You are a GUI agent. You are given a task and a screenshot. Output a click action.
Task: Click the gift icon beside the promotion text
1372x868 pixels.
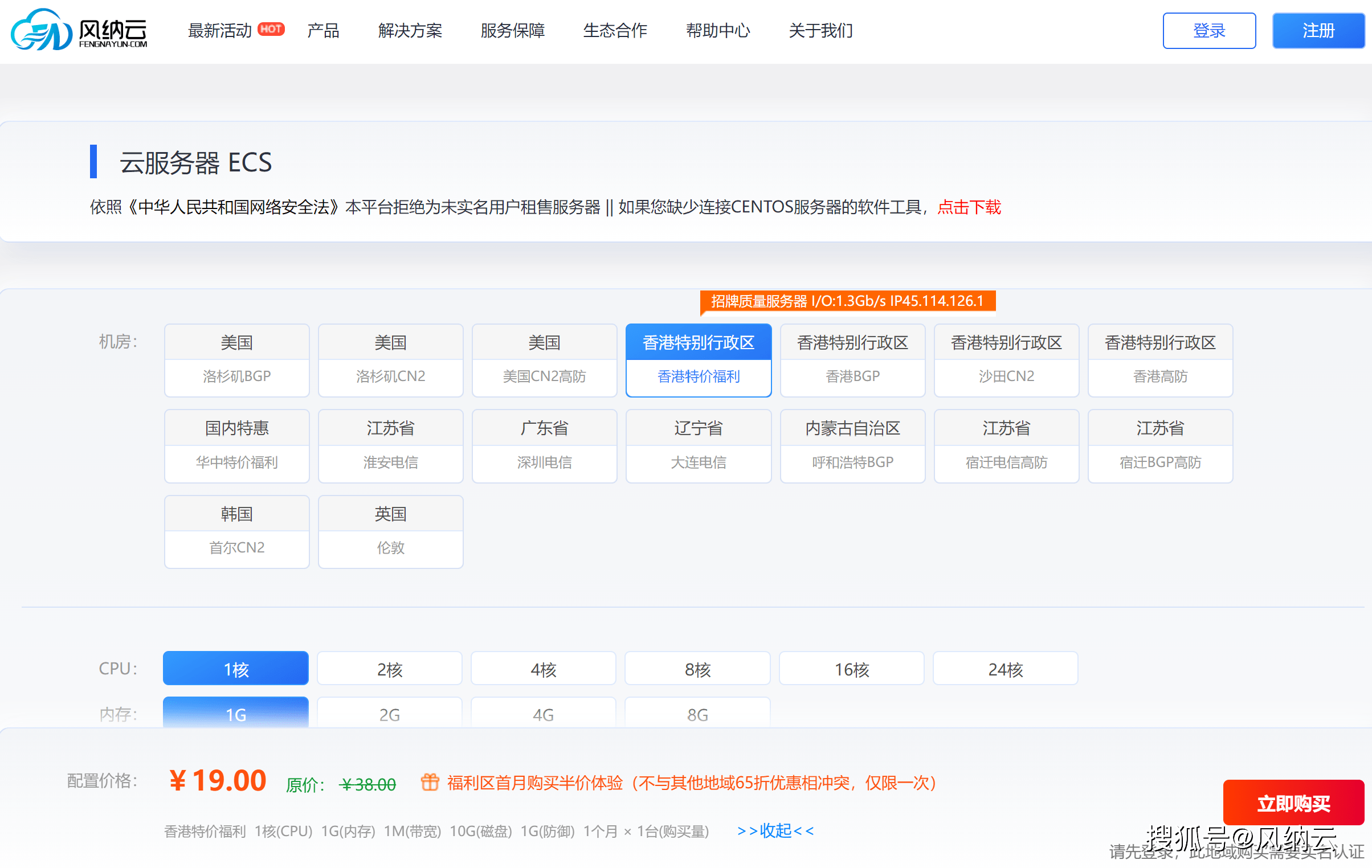point(430,782)
